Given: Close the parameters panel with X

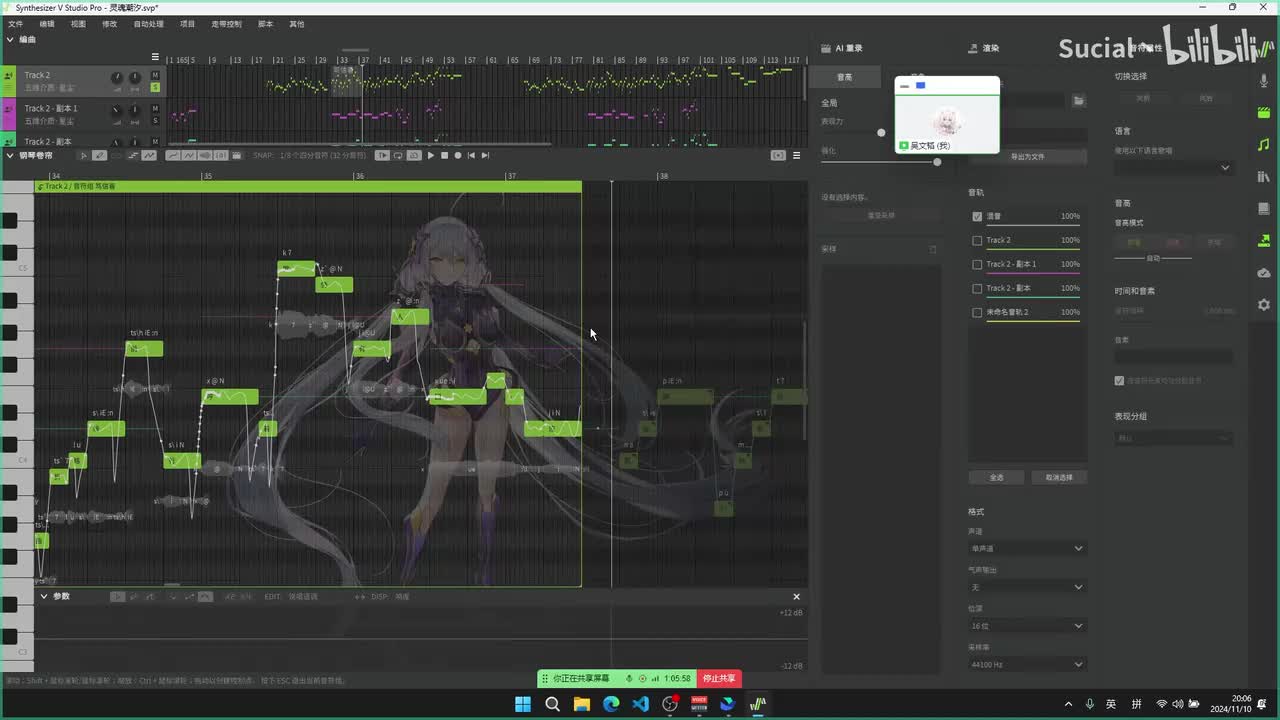Looking at the screenshot, I should [x=796, y=596].
